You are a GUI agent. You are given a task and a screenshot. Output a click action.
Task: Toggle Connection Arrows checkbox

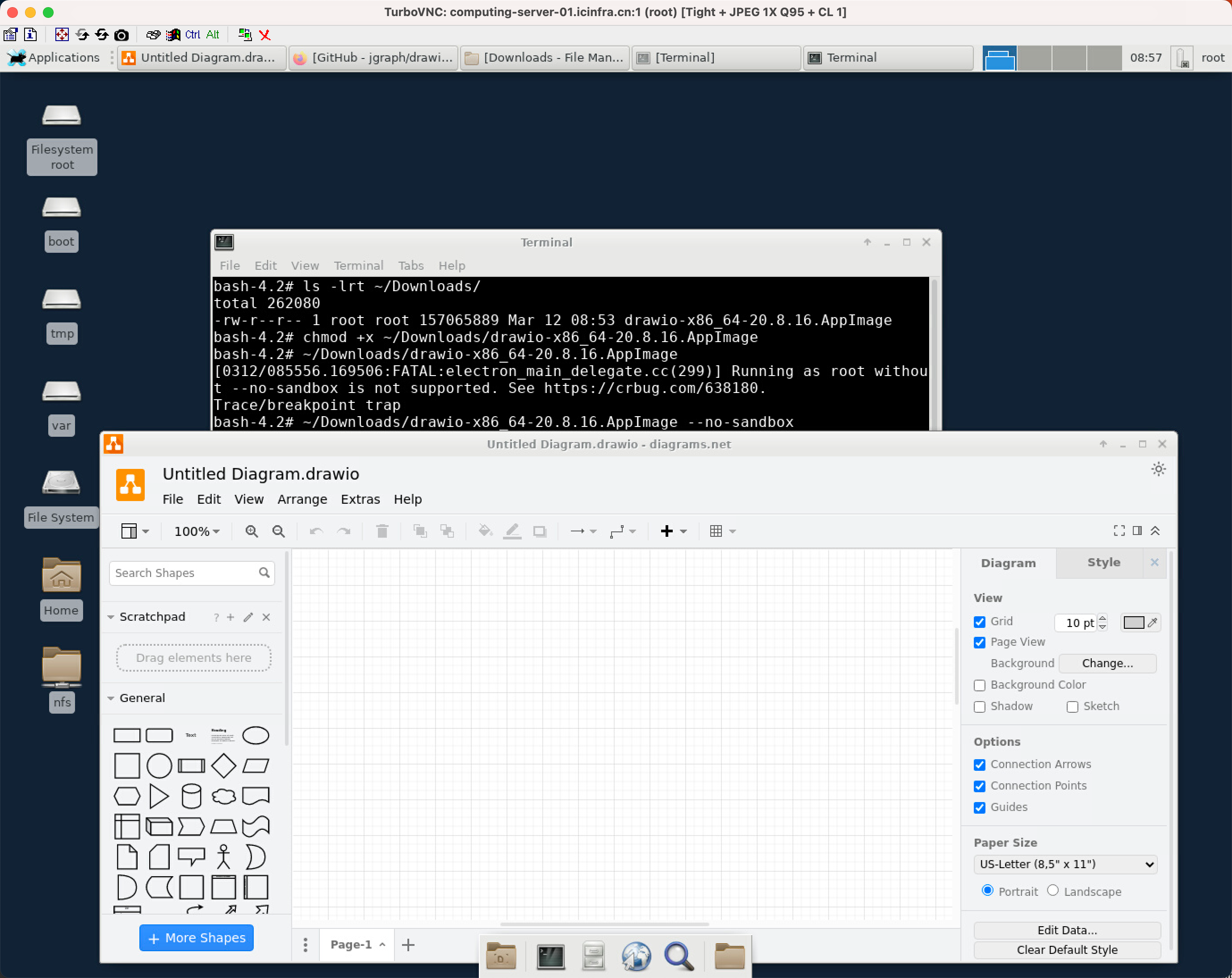980,765
